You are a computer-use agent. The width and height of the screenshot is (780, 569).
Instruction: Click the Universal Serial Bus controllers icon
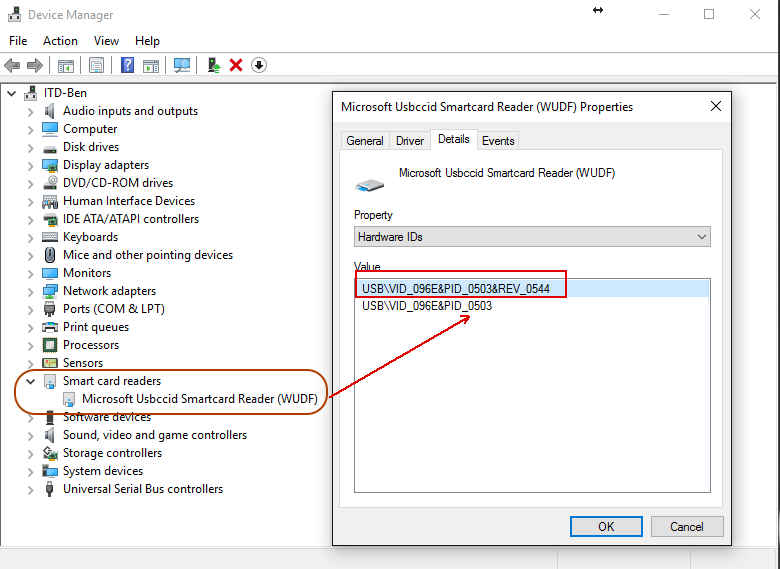[x=50, y=489]
